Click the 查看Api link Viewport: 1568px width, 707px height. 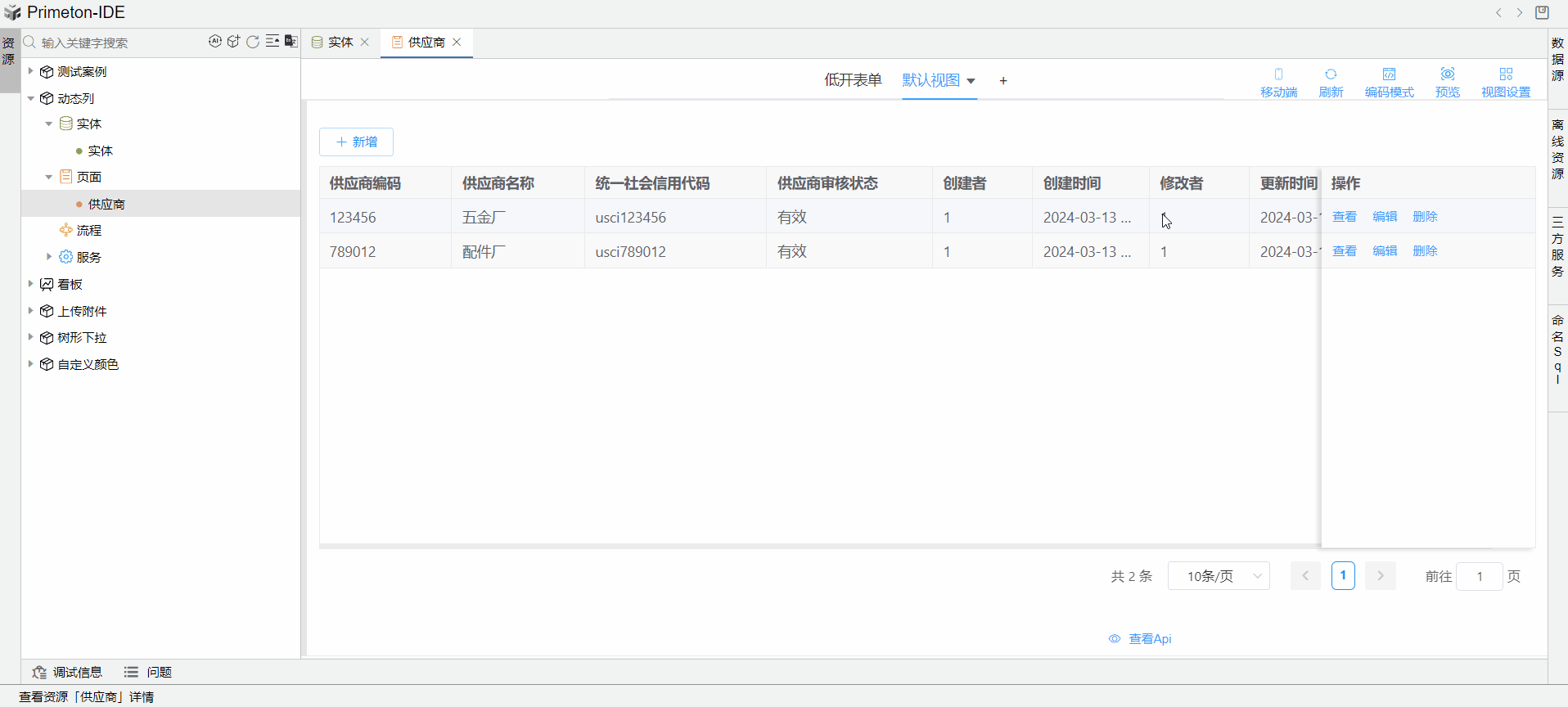coord(1141,639)
